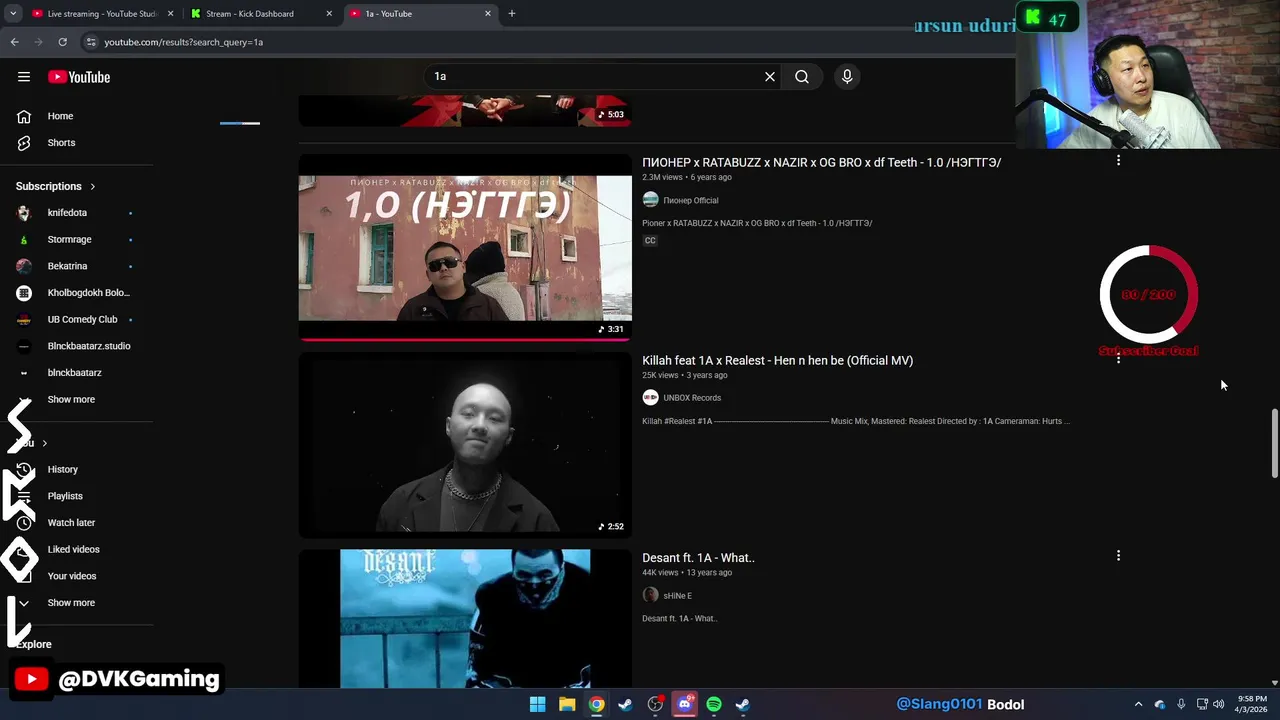The height and width of the screenshot is (720, 1280).
Task: Open Desant What.. video thumbnail
Action: [465, 618]
